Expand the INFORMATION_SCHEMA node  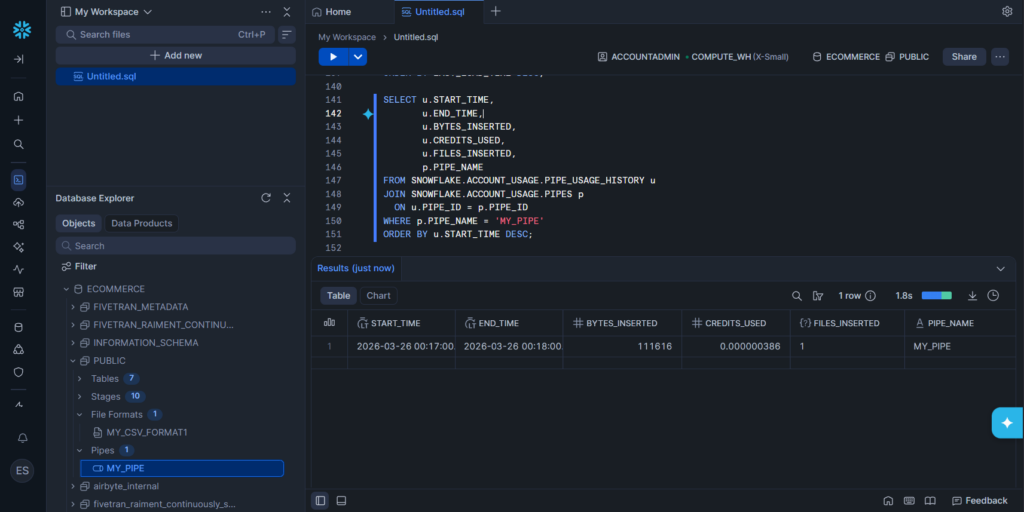point(72,343)
